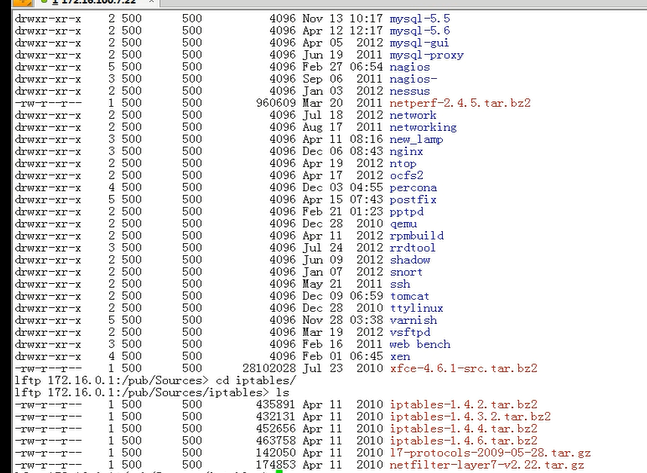Select the networking directory name
This screenshot has width=647, height=473.
[423, 127]
